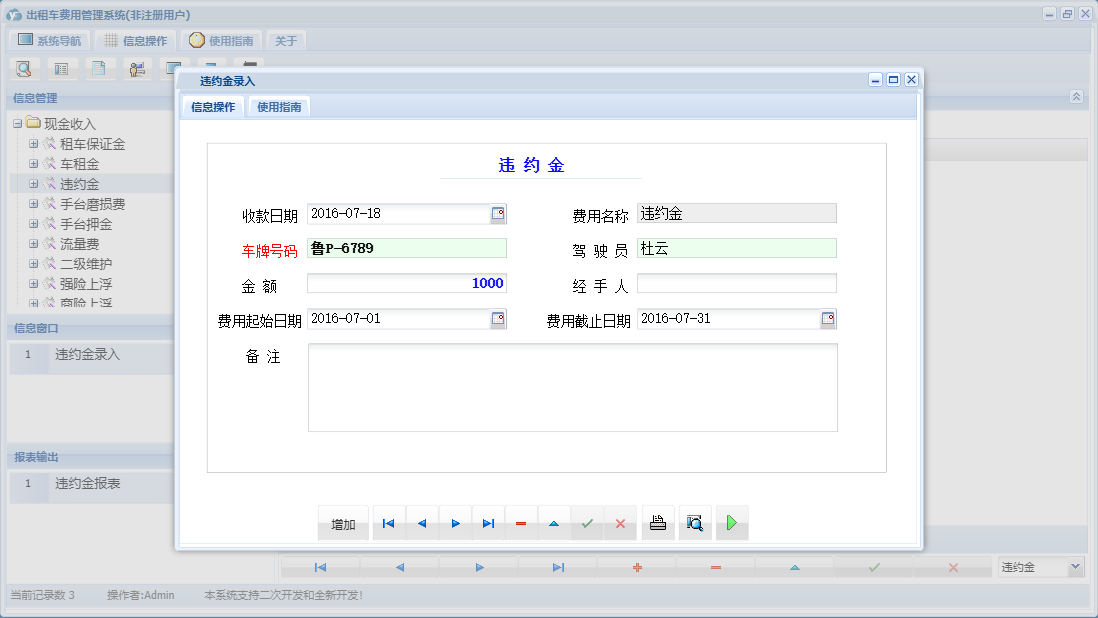Image resolution: width=1098 pixels, height=618 pixels.
Task: Run the green execute arrow
Action: [731, 522]
